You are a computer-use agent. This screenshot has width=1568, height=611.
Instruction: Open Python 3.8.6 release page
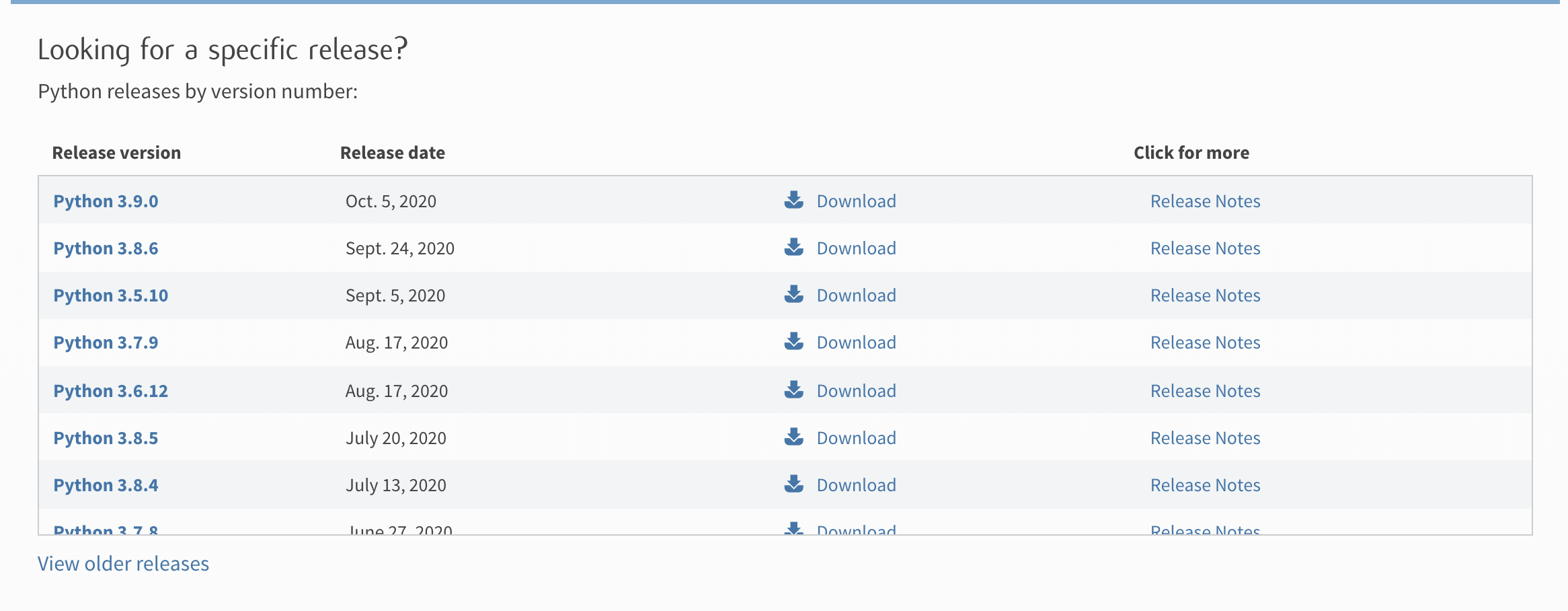(x=106, y=248)
